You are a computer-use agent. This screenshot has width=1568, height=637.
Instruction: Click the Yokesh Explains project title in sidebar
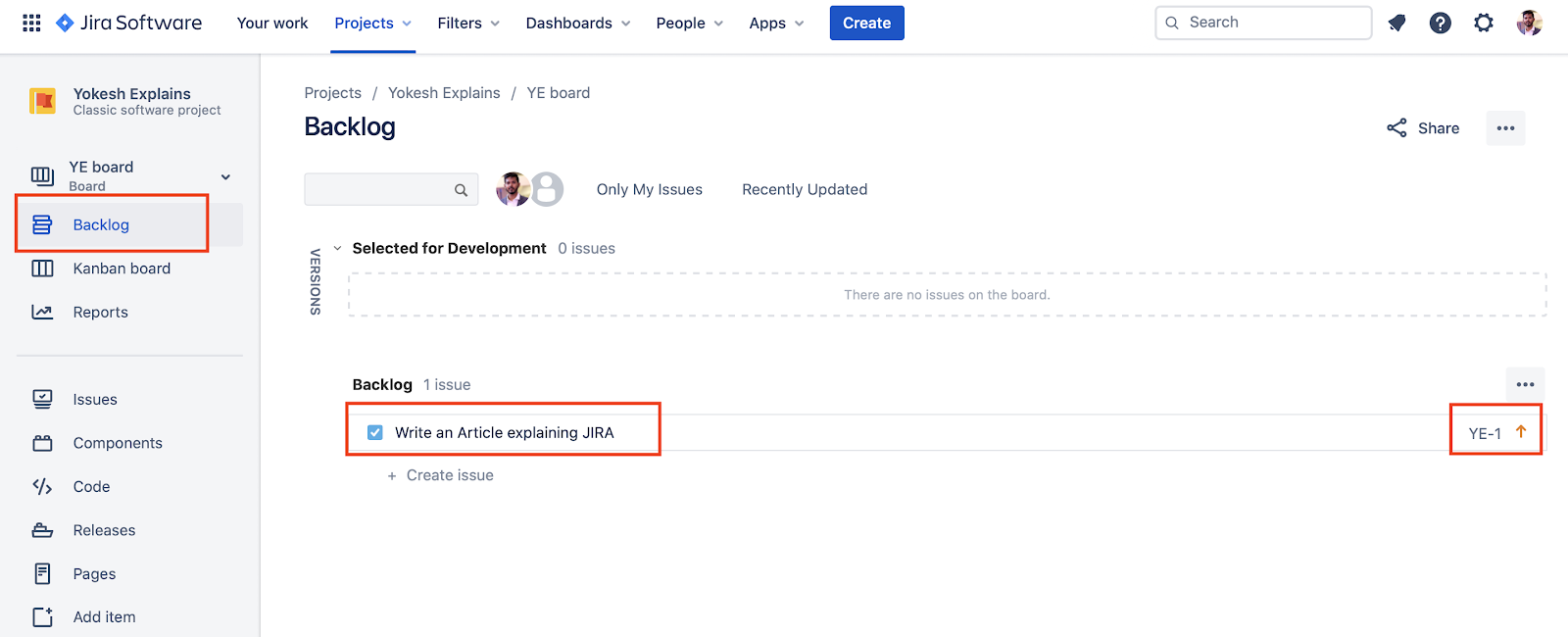pyautogui.click(x=131, y=94)
